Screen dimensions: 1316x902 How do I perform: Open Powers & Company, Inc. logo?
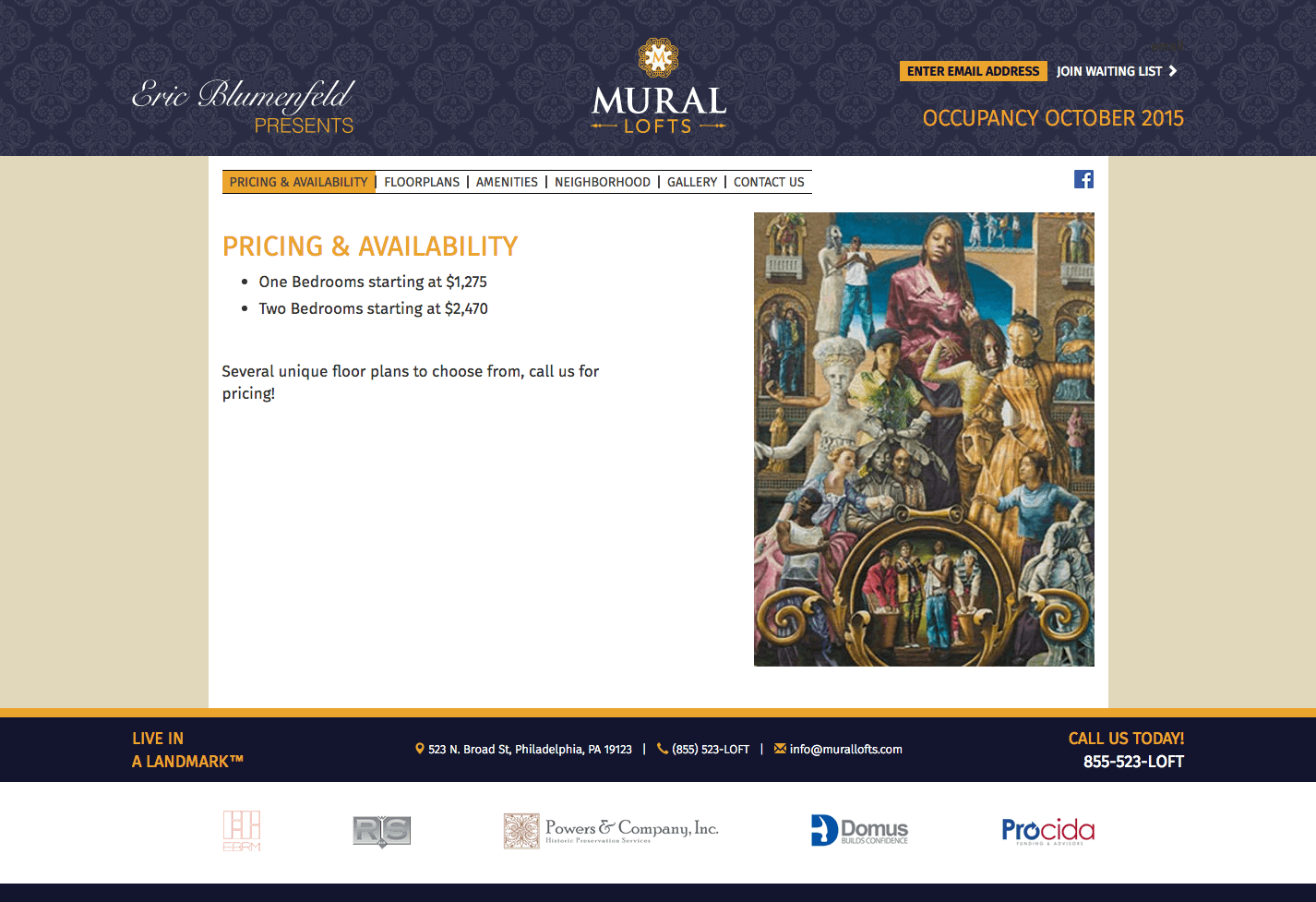tap(611, 831)
